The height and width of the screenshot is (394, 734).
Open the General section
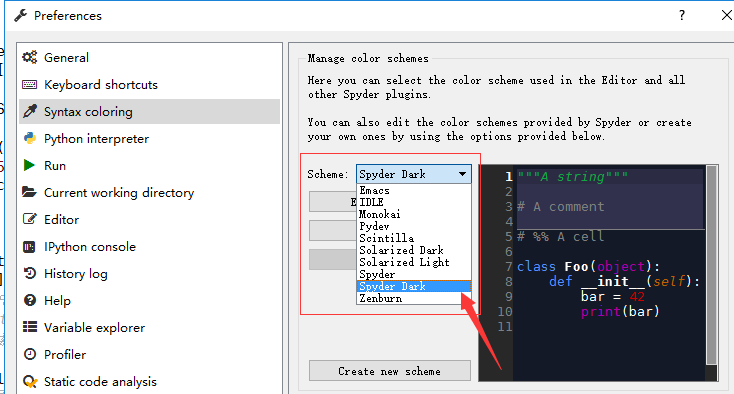149,58
